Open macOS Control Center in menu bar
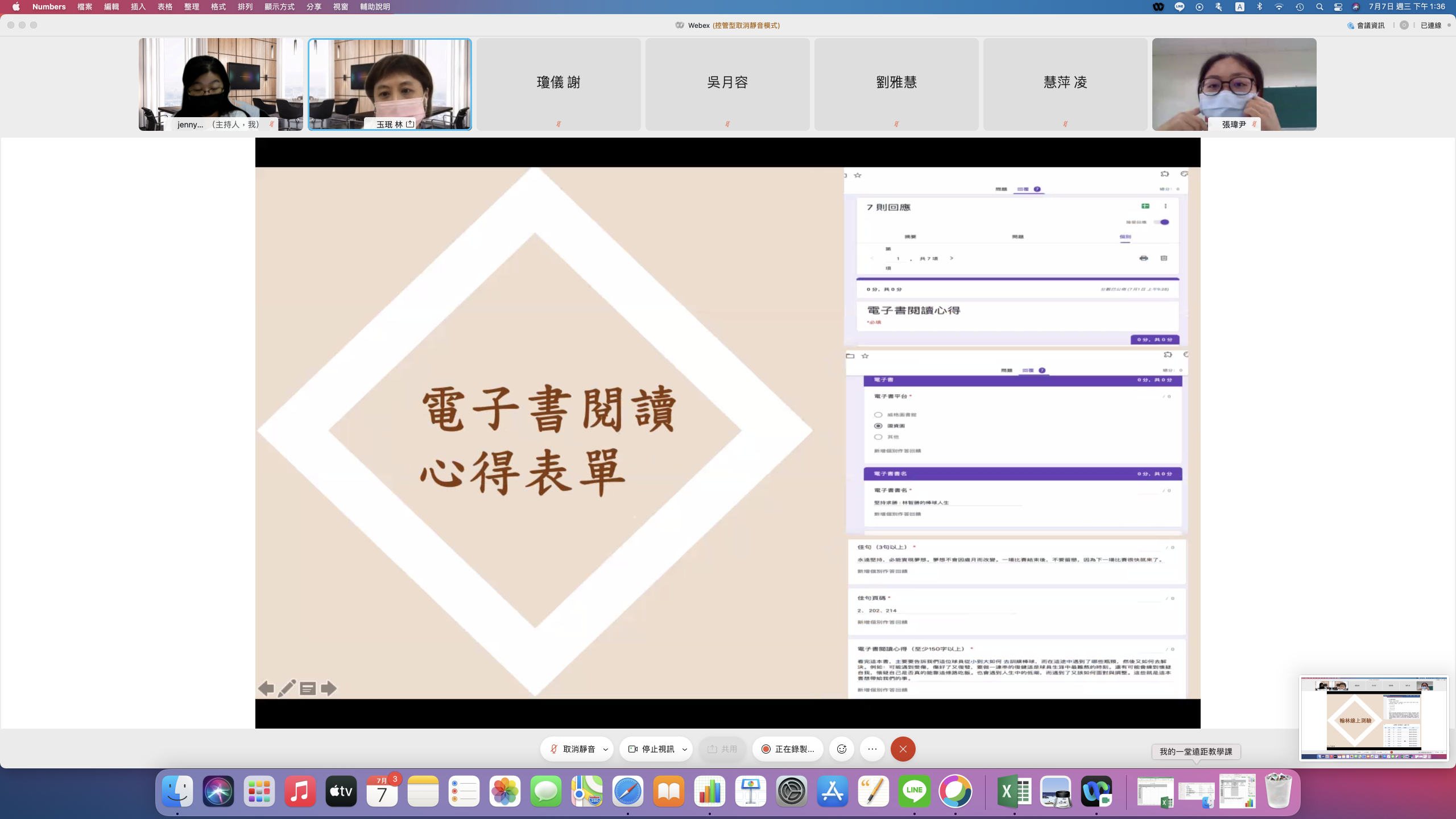 [1338, 7]
